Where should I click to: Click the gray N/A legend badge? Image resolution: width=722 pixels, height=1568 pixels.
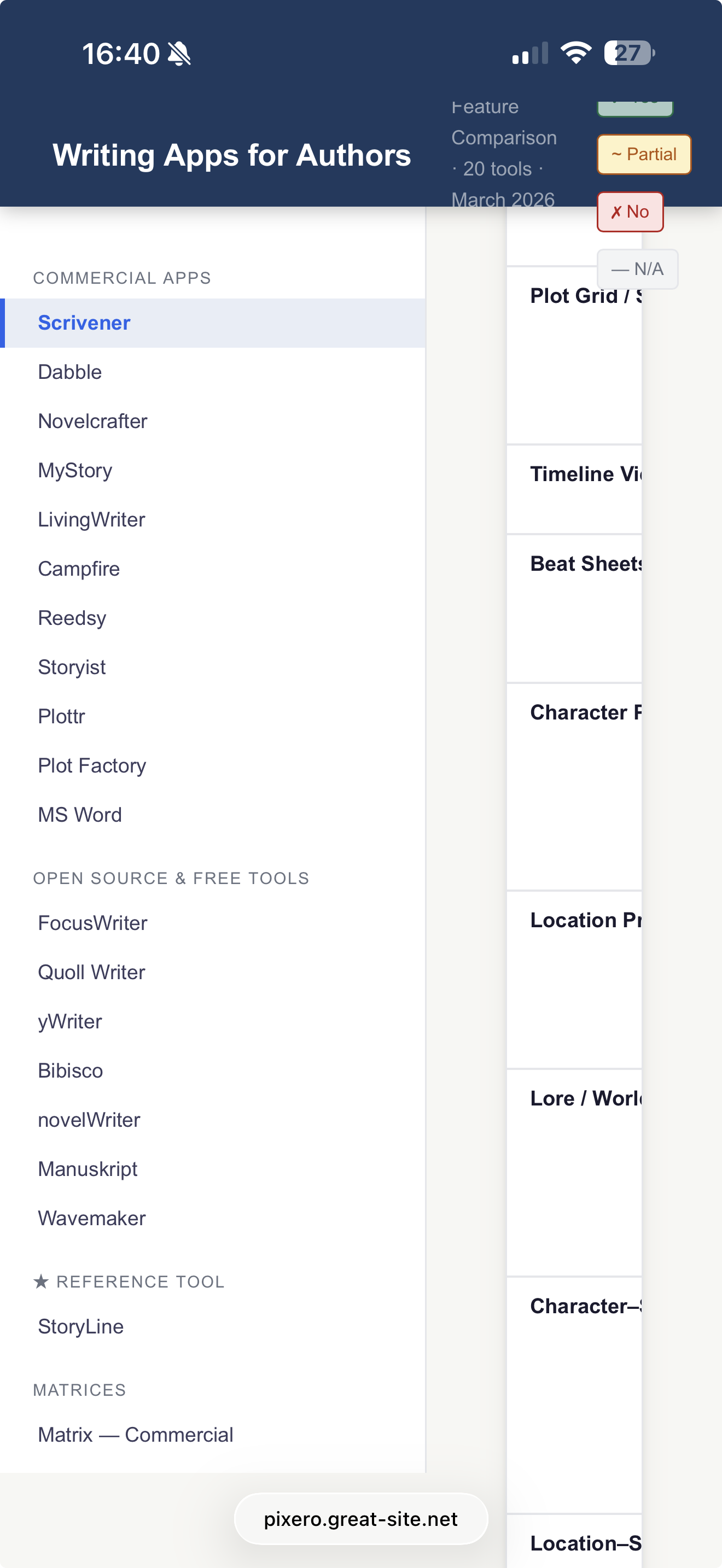coord(637,269)
